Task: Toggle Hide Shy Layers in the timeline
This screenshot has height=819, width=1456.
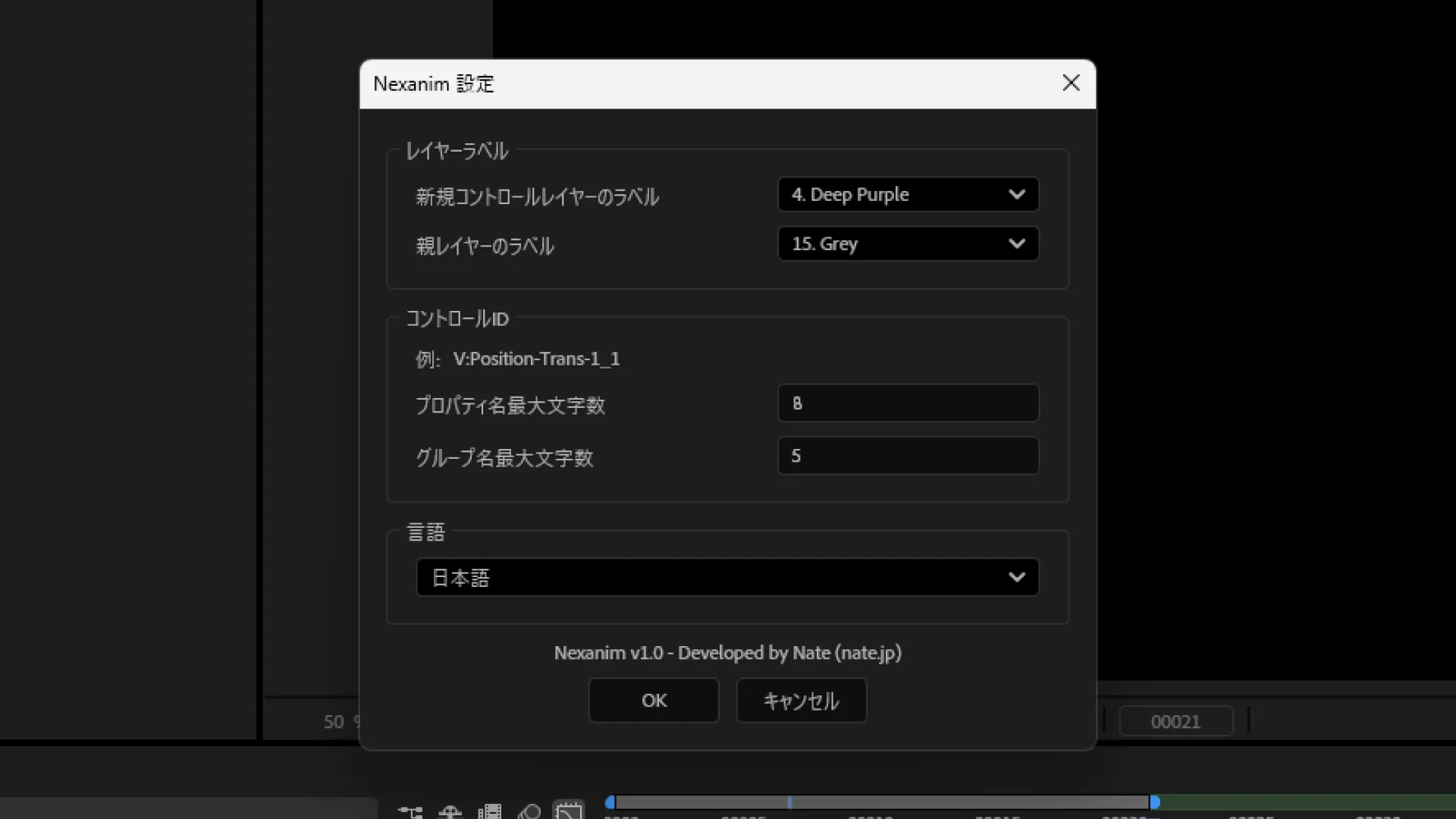Action: click(x=450, y=812)
